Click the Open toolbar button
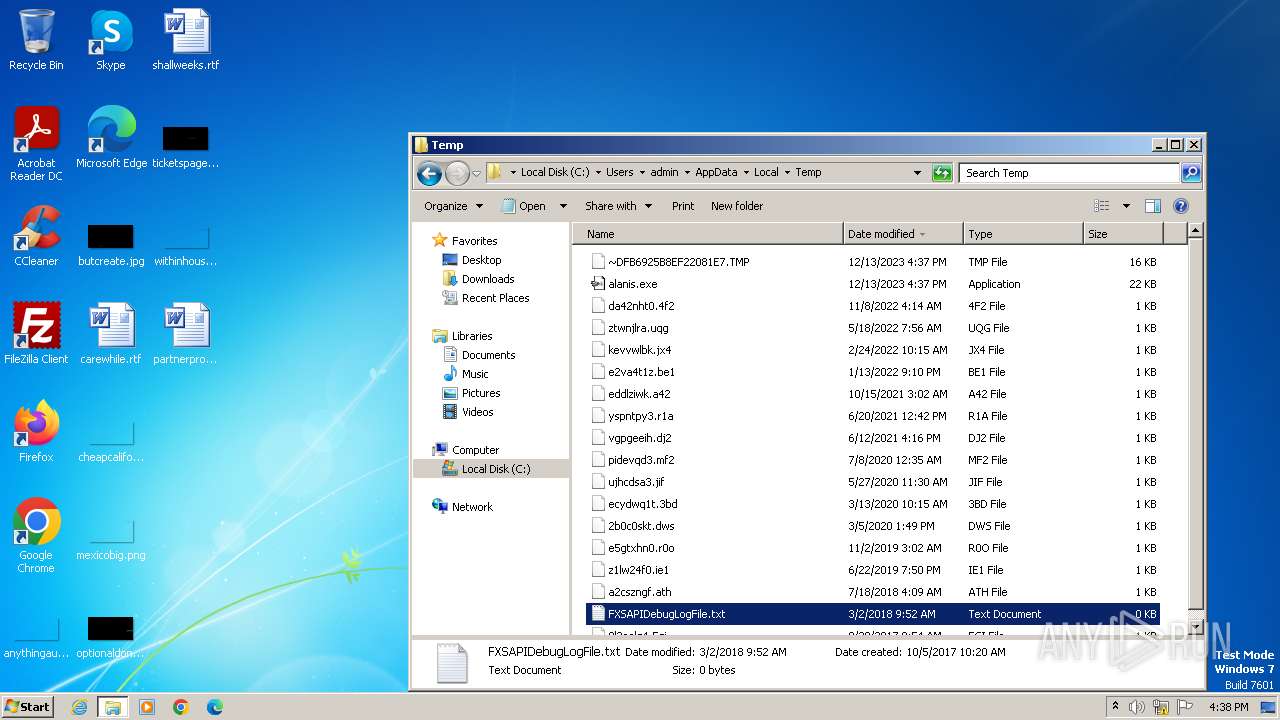Image resolution: width=1280 pixels, height=720 pixels. click(524, 206)
